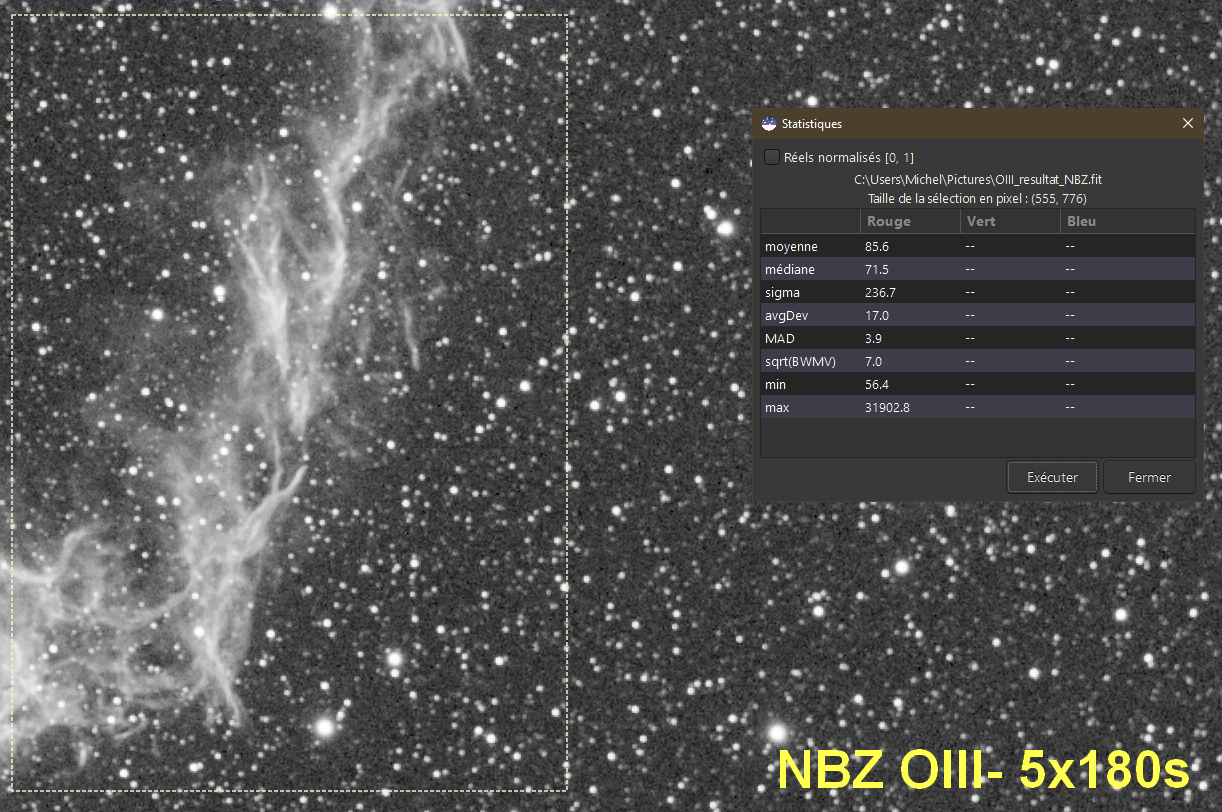Click the Exécuter button
This screenshot has height=812, width=1222.
coord(1052,477)
